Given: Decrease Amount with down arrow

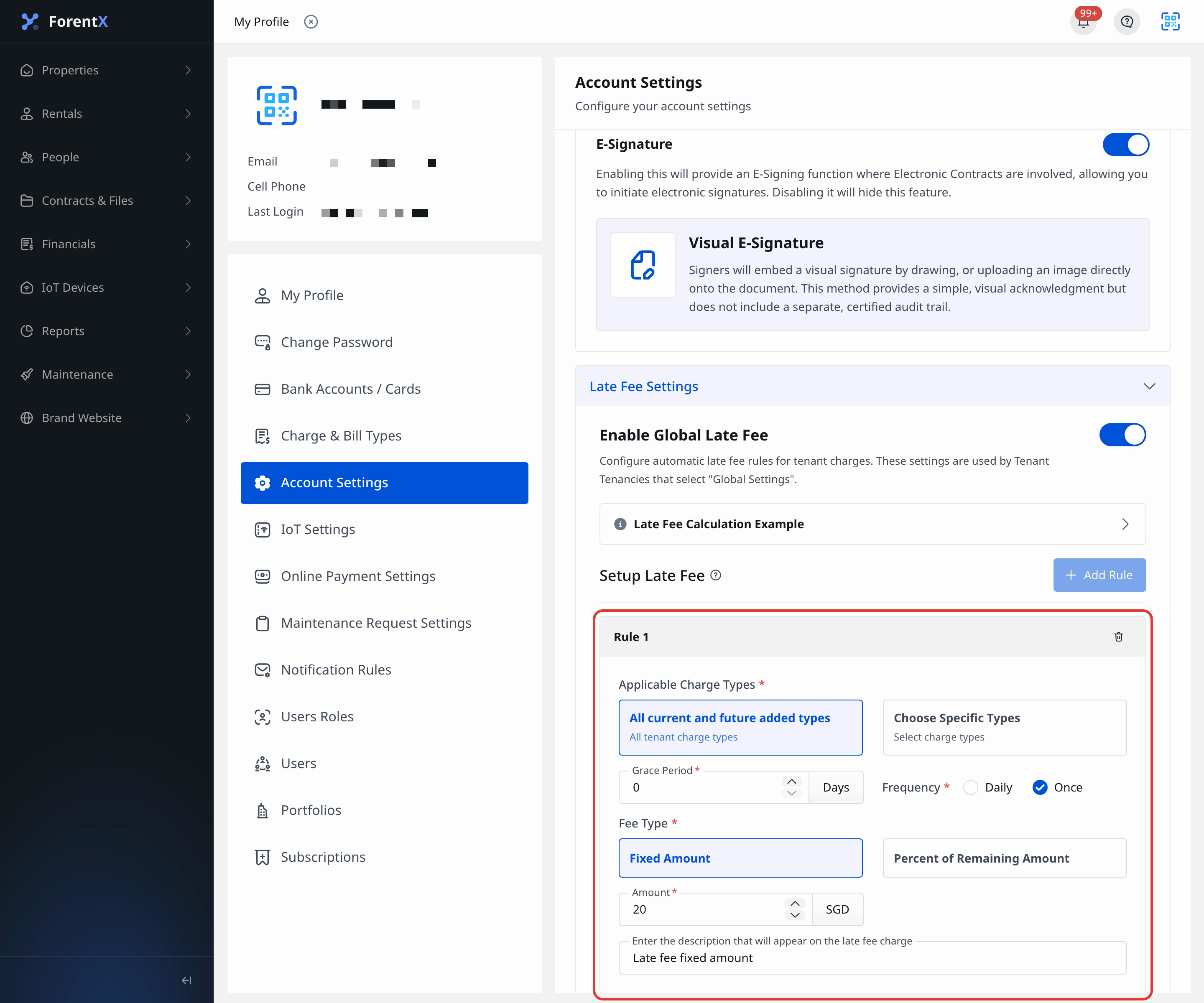Looking at the screenshot, I should (795, 915).
